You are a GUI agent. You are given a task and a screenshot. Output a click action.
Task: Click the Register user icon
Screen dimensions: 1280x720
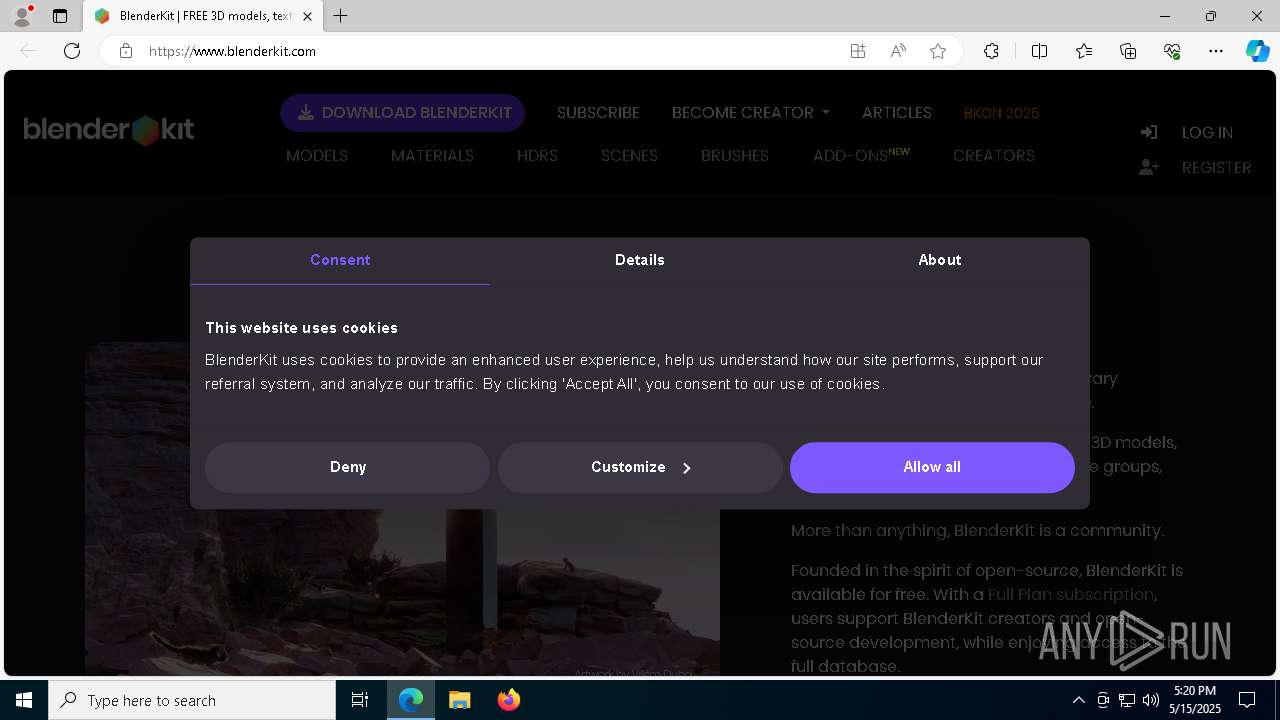coord(1149,167)
